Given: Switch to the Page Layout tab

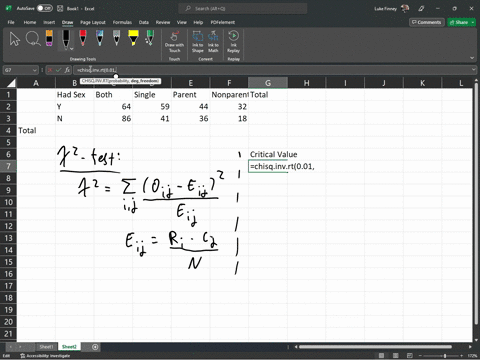Looking at the screenshot, I should point(93,22).
